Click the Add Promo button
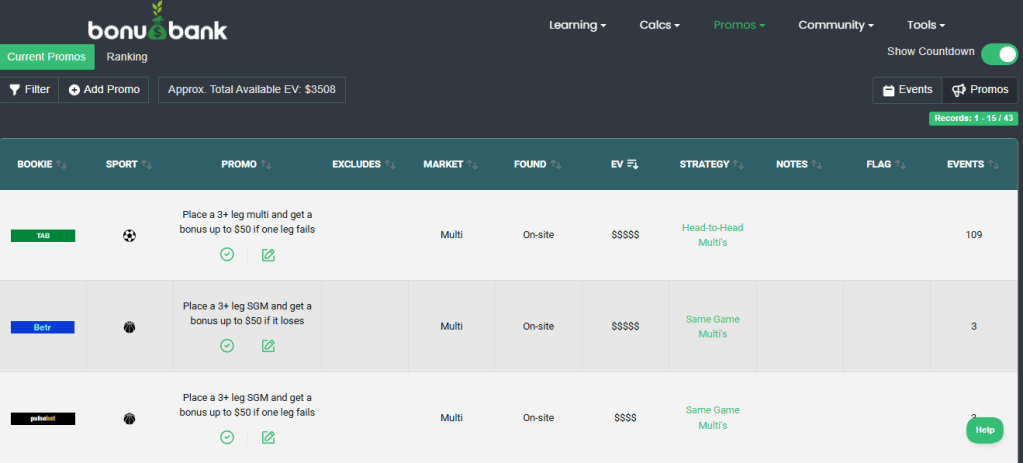Image resolution: width=1023 pixels, height=463 pixels. click(x=104, y=90)
